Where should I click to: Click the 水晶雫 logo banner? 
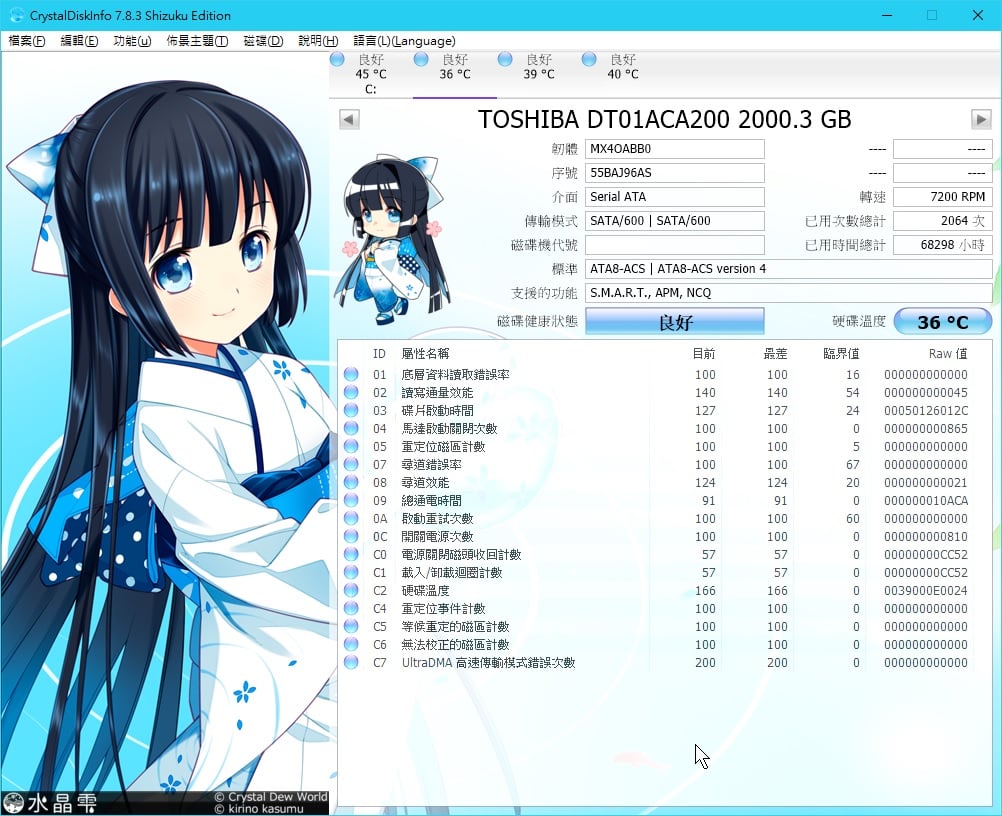[x=50, y=803]
